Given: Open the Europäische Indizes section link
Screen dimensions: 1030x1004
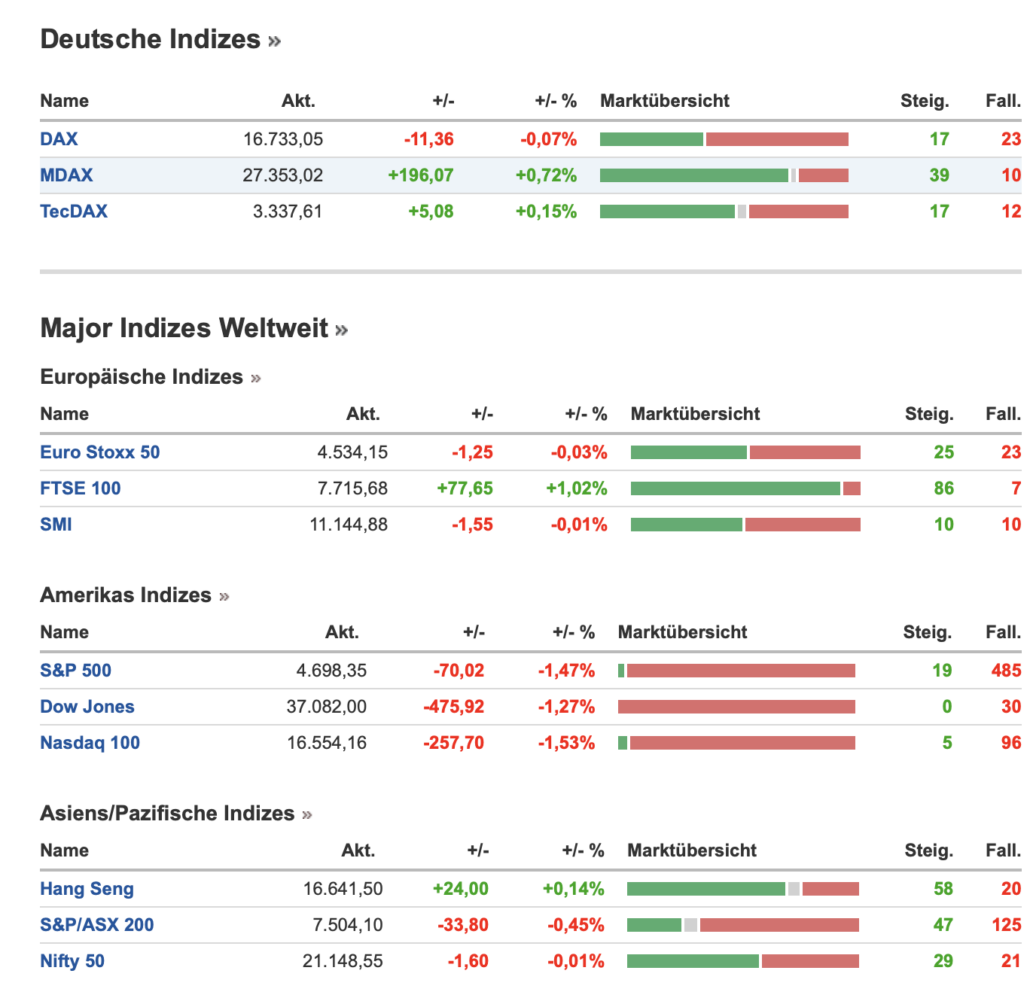Looking at the screenshot, I should click(x=150, y=377).
